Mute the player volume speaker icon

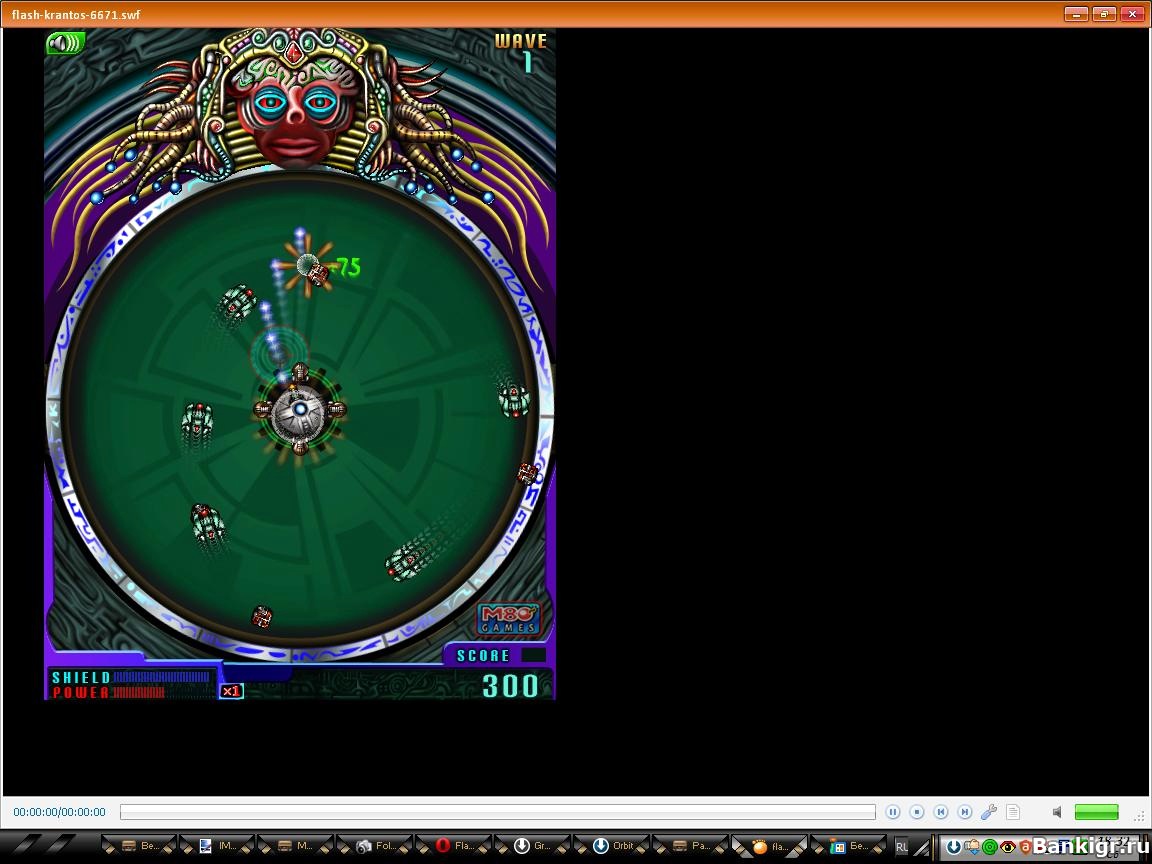click(x=1057, y=812)
